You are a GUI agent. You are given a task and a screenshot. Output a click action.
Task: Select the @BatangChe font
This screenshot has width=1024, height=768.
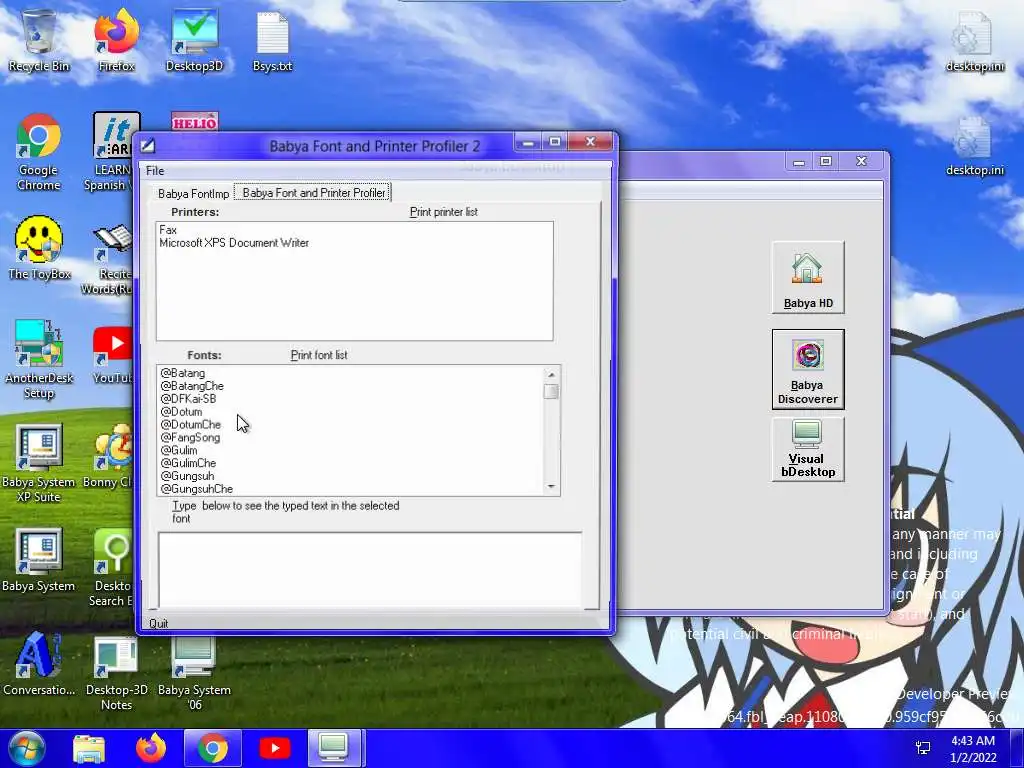350,386
